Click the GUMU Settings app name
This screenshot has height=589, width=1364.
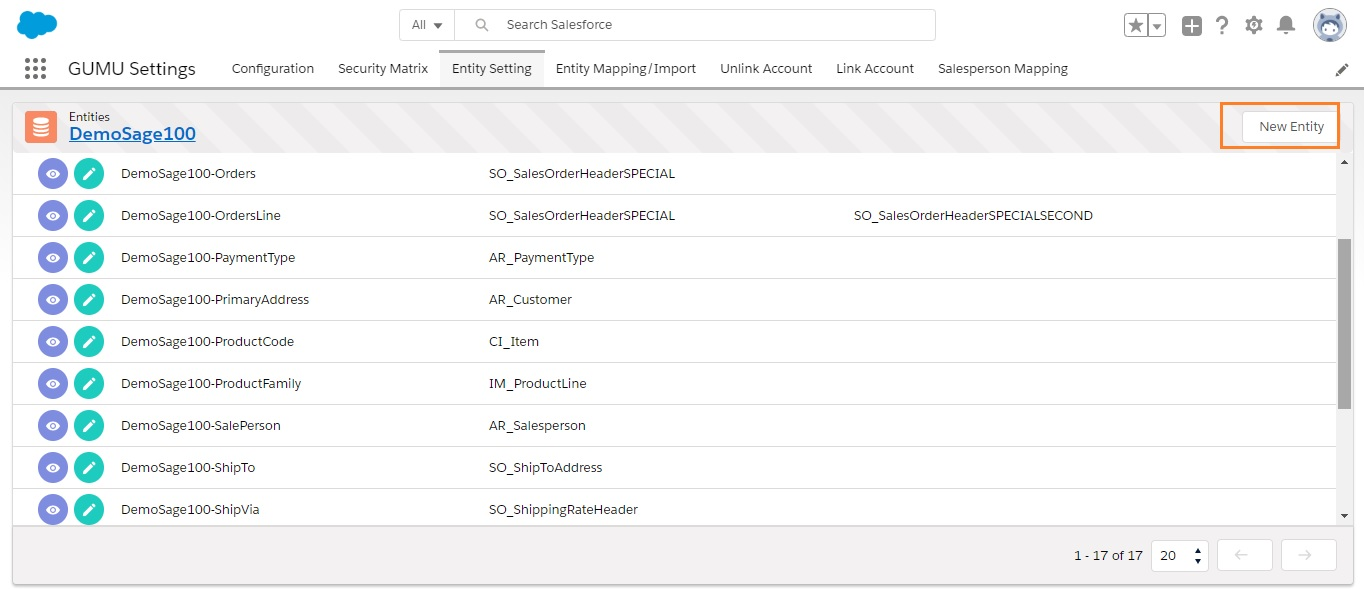click(132, 69)
